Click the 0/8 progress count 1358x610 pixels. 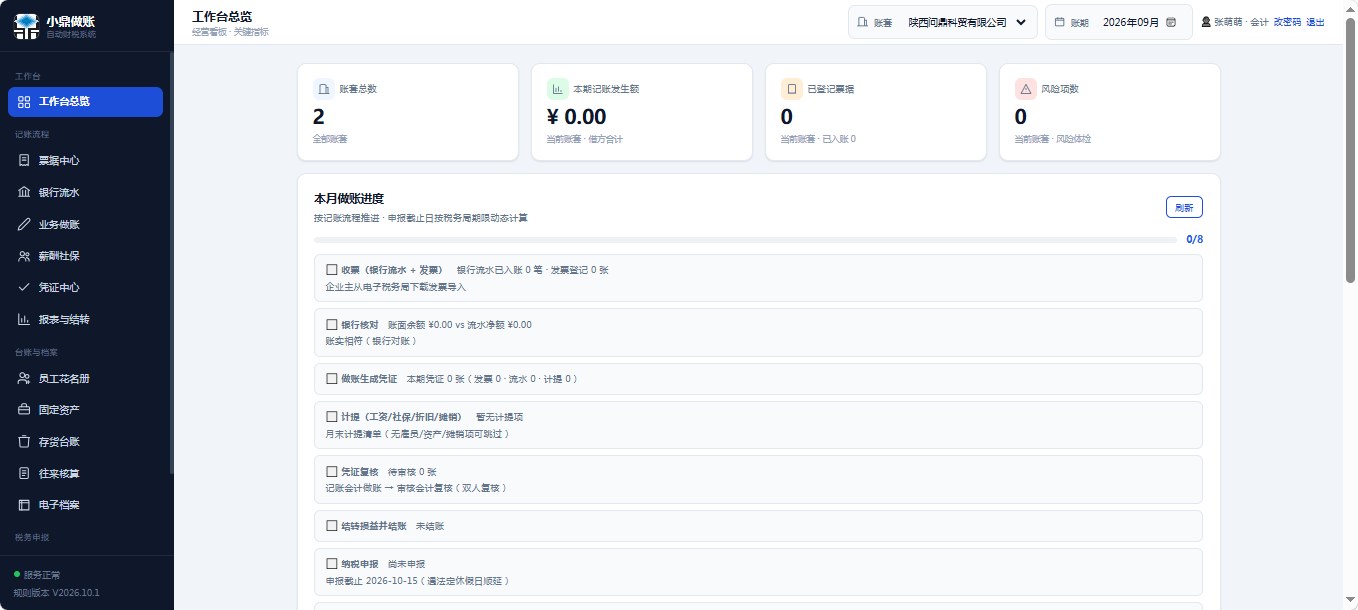coord(1194,240)
